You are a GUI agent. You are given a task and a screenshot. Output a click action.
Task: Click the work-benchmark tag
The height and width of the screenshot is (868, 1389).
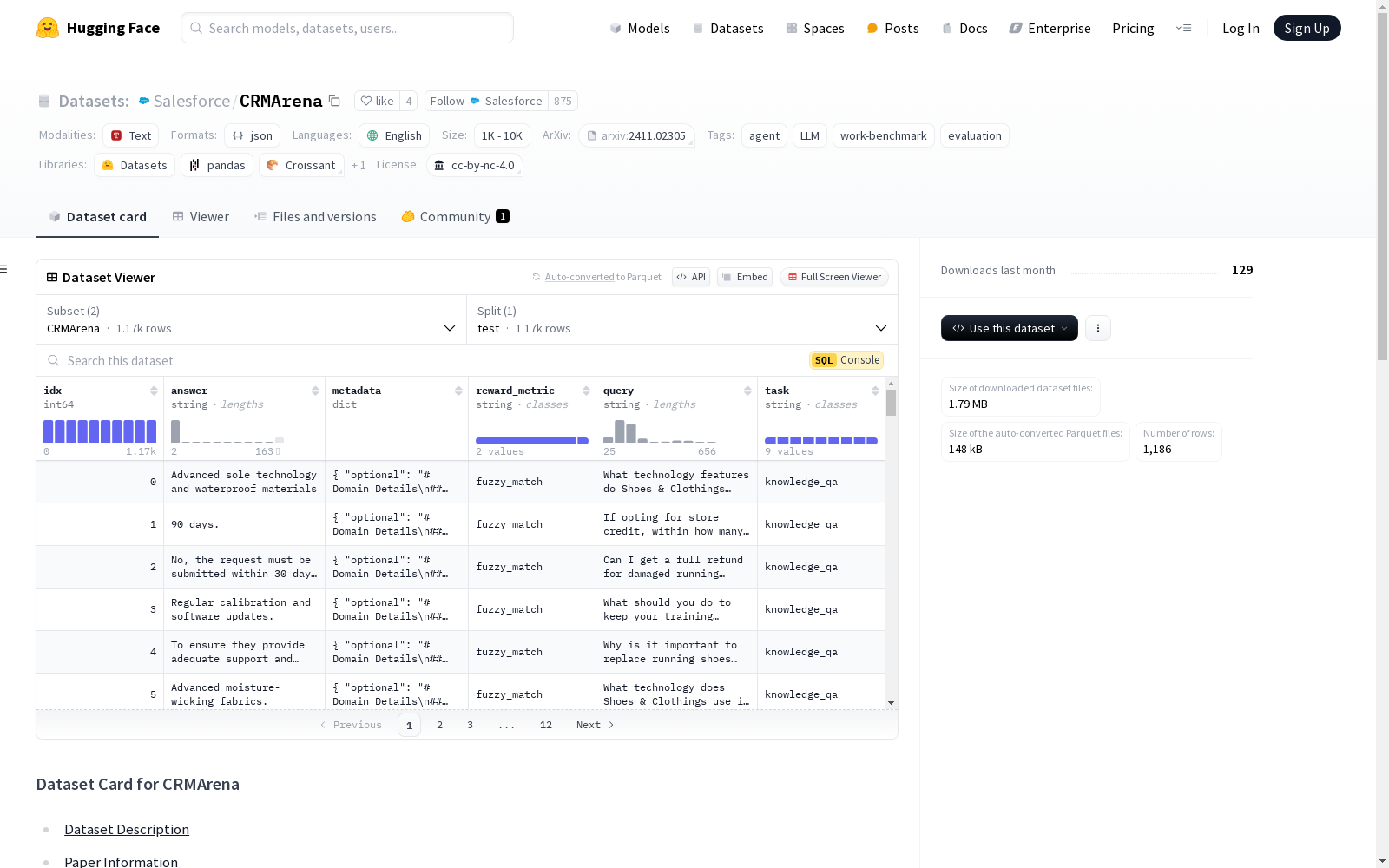pyautogui.click(x=884, y=135)
